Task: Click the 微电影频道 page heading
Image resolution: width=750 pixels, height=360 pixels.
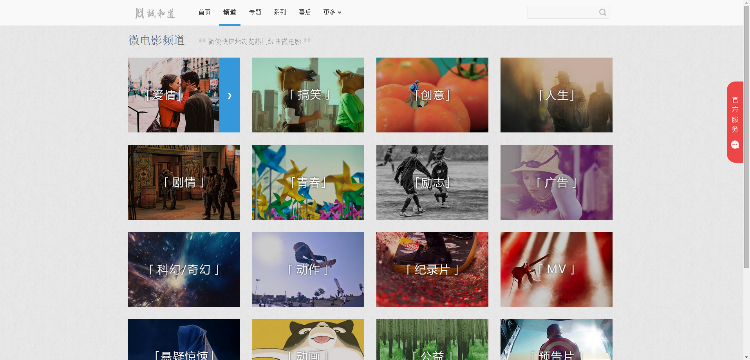Action: pos(156,41)
